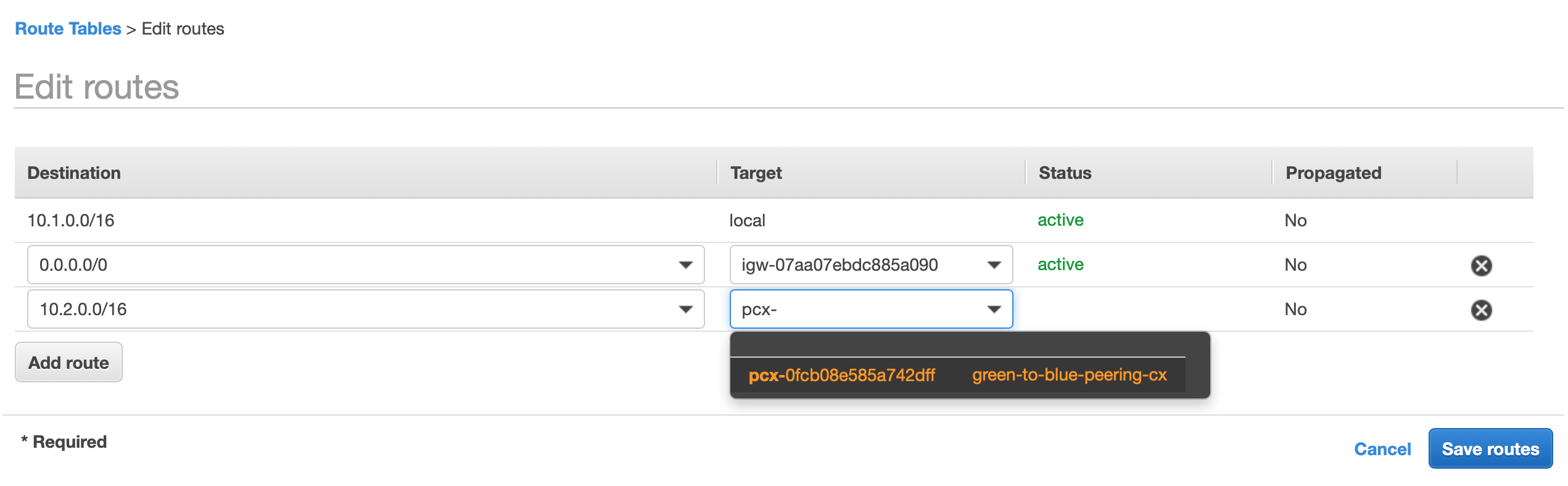Click the igw-07aa07ebdc885a090 target field
The height and width of the screenshot is (486, 1568).
pyautogui.click(x=871, y=265)
